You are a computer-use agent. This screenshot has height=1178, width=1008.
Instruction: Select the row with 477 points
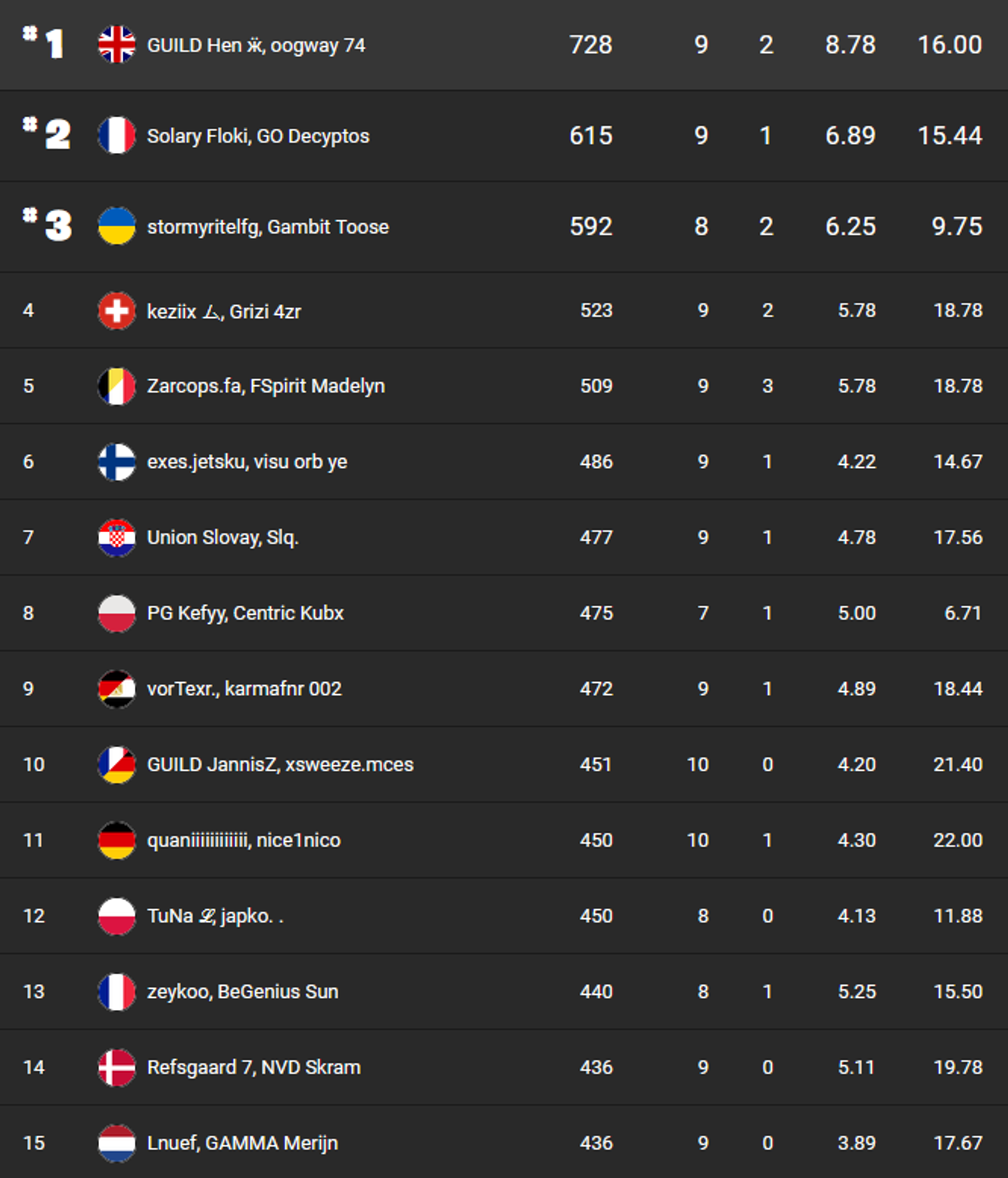click(x=504, y=538)
